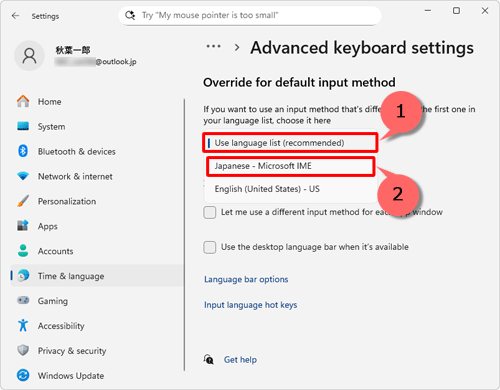Select Personalization in sidebar

pyautogui.click(x=97, y=201)
